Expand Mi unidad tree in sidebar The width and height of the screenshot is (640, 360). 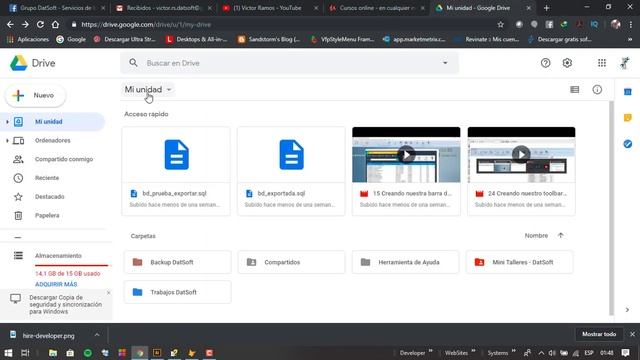click(7, 122)
